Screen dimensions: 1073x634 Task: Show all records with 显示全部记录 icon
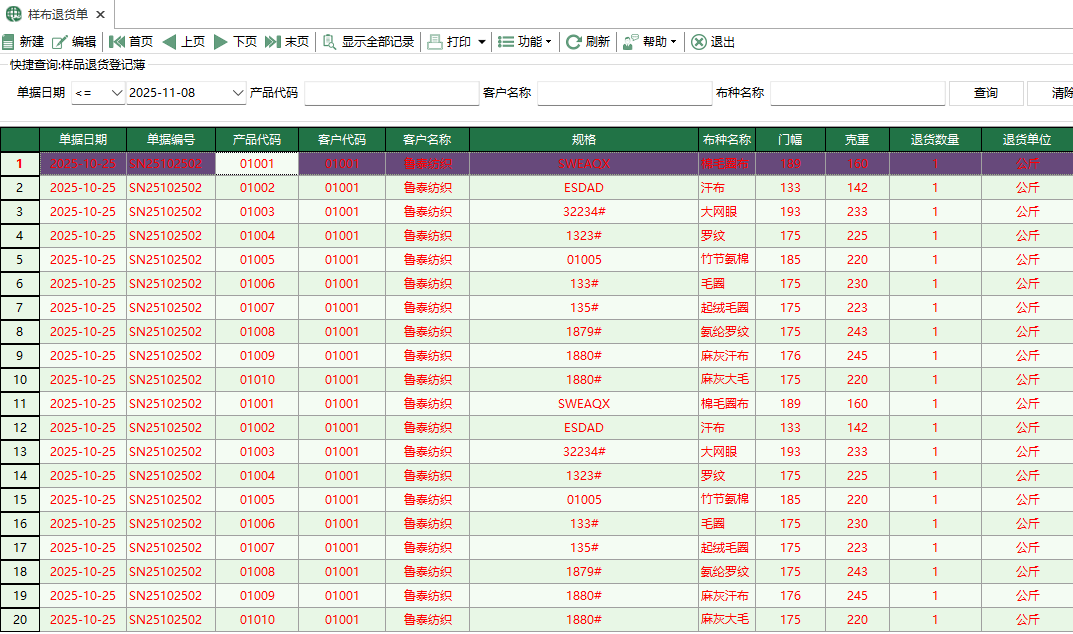[x=370, y=42]
